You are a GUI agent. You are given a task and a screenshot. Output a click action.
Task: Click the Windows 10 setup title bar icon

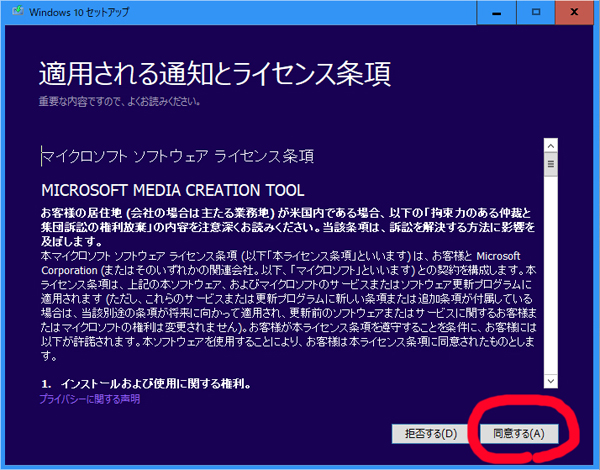18,11
